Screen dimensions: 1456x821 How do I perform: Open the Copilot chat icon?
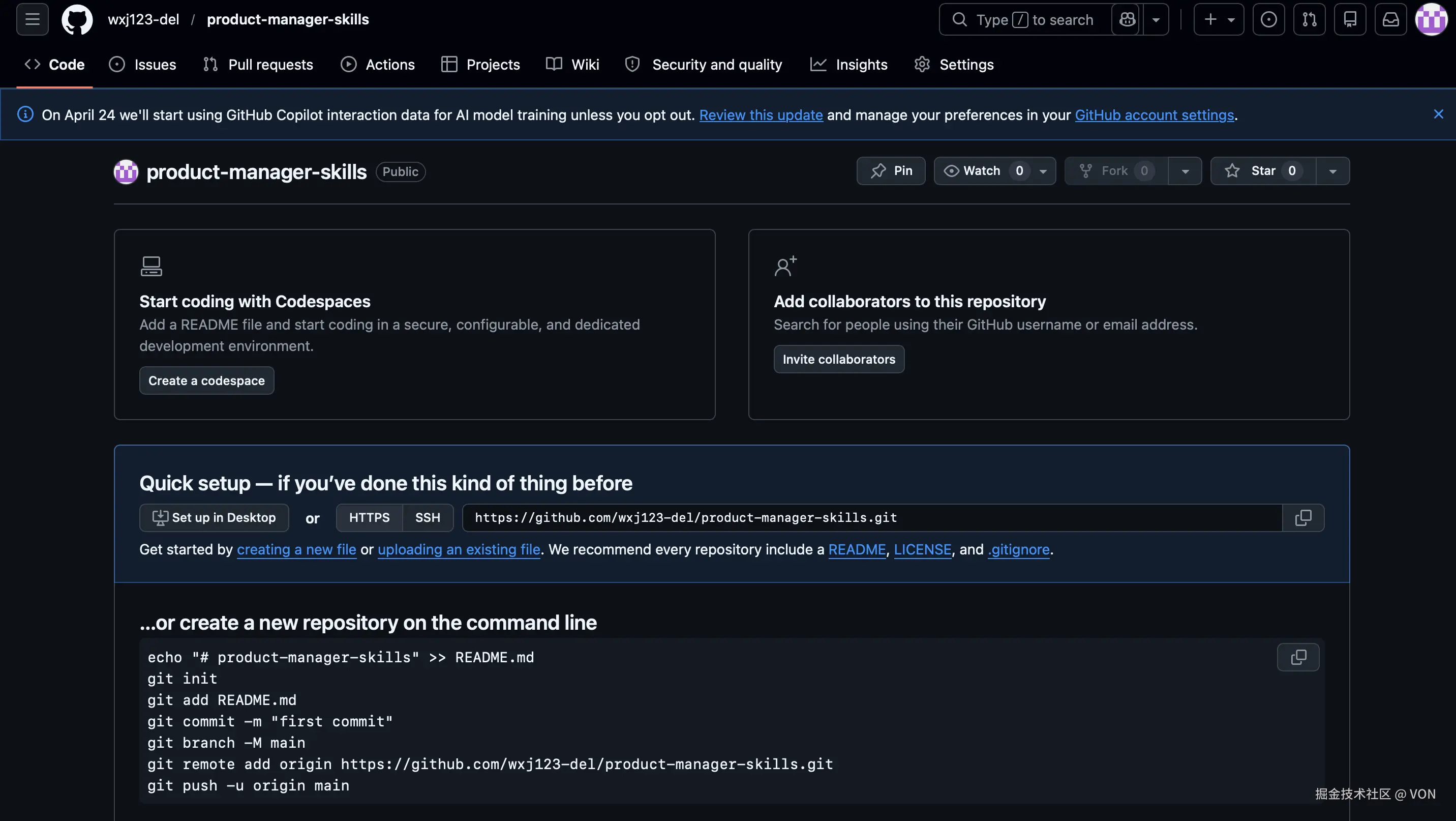(1127, 19)
